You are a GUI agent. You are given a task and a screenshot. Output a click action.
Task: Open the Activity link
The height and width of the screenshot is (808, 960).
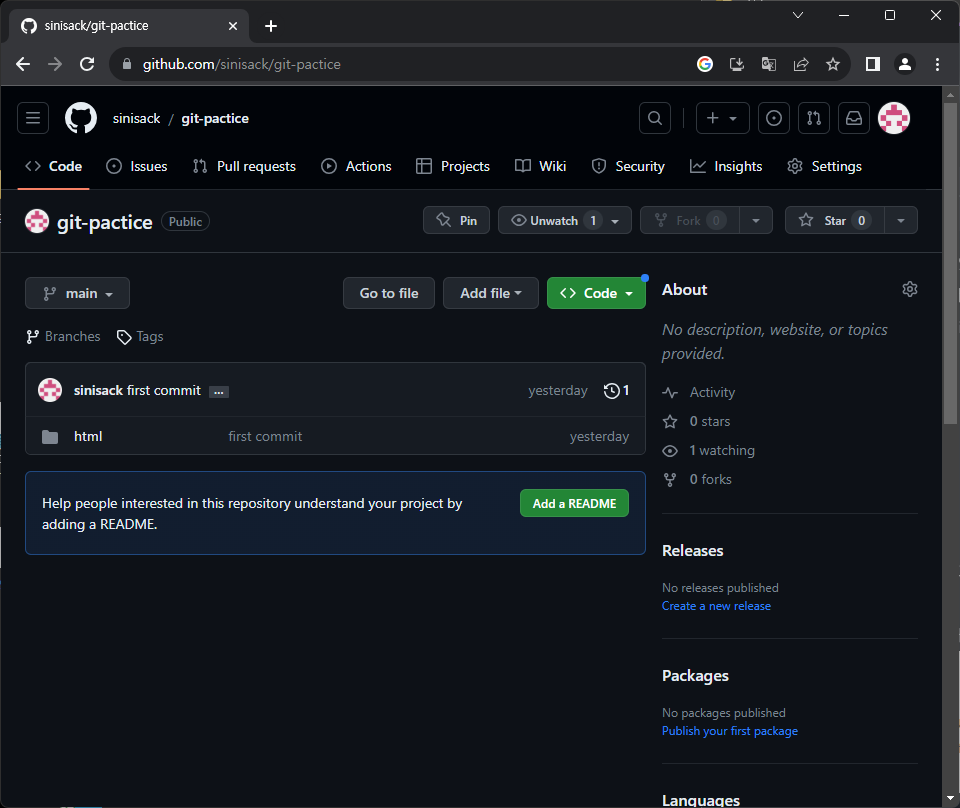pos(699,392)
